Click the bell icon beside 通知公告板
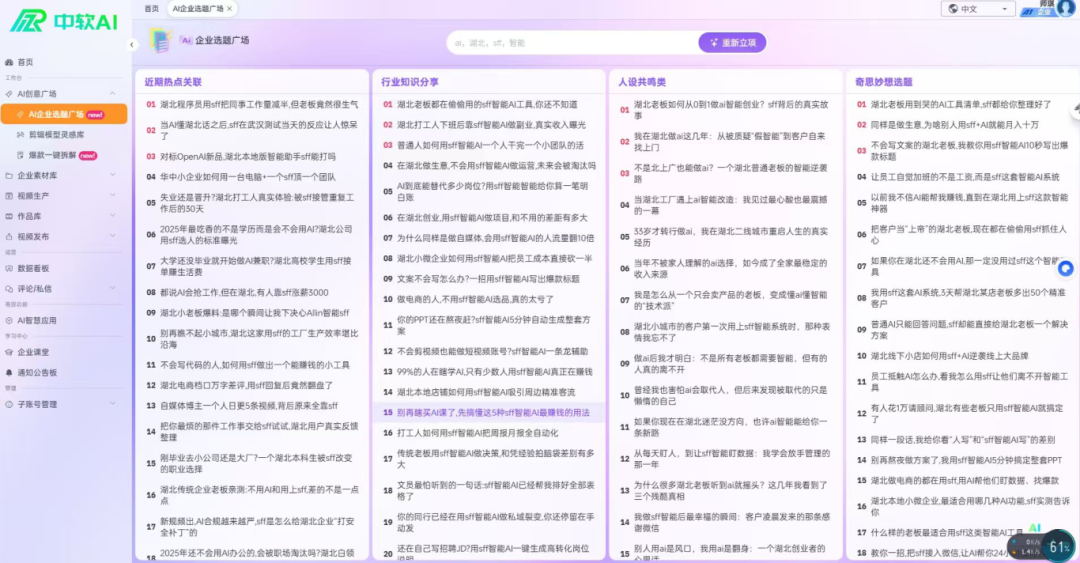 pos(9,373)
